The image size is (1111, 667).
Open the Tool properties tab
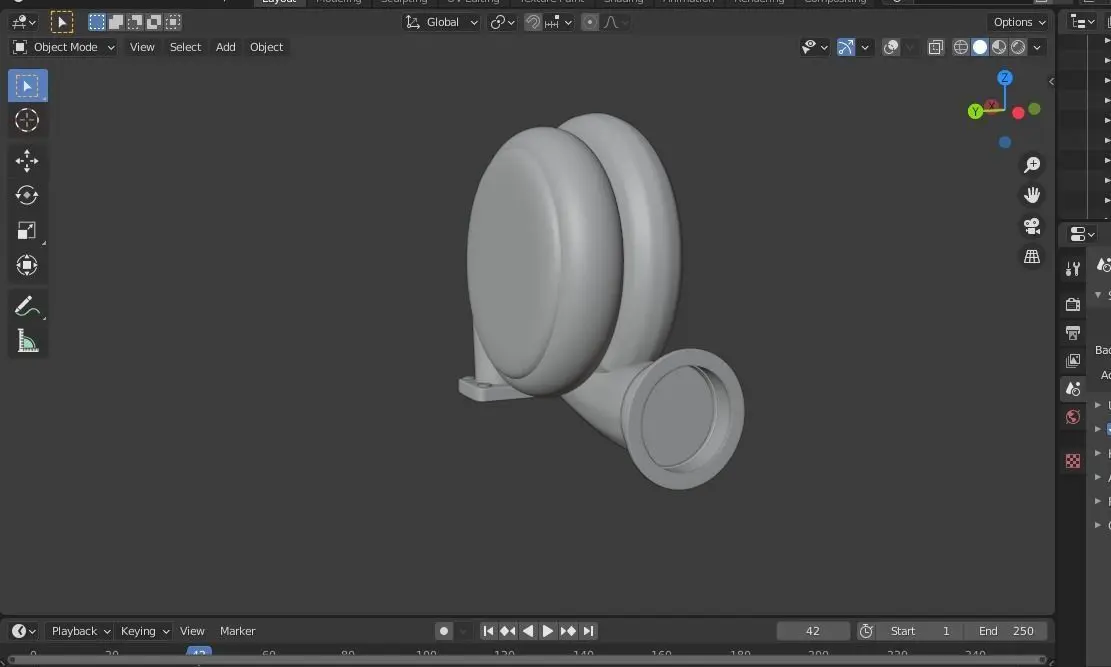(1073, 269)
